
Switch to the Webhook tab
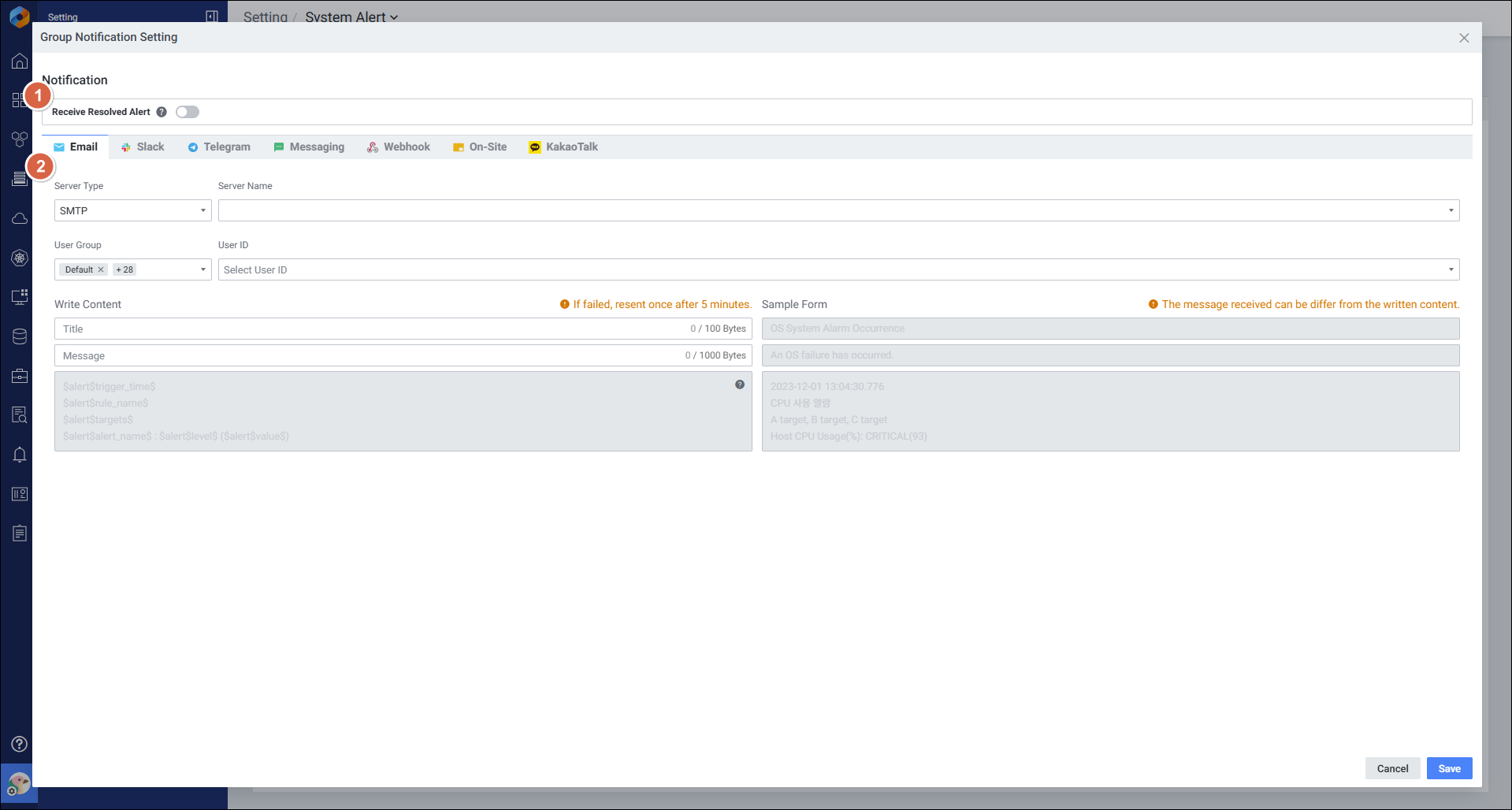click(399, 147)
